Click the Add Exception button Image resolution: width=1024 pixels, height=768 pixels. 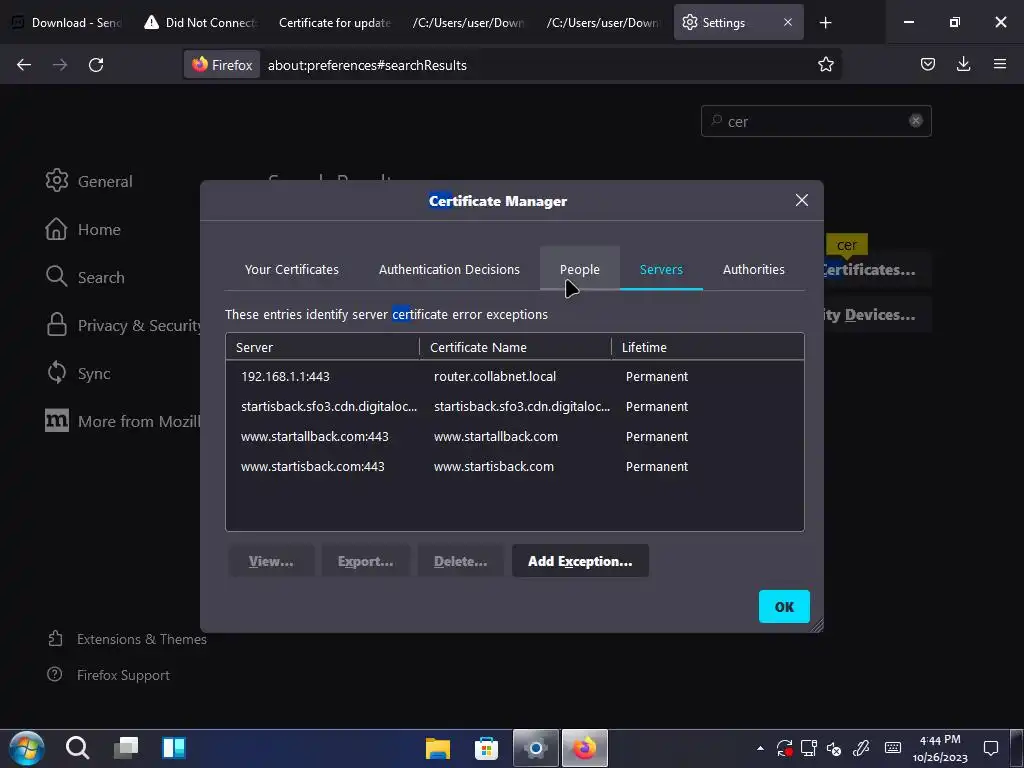(x=580, y=561)
